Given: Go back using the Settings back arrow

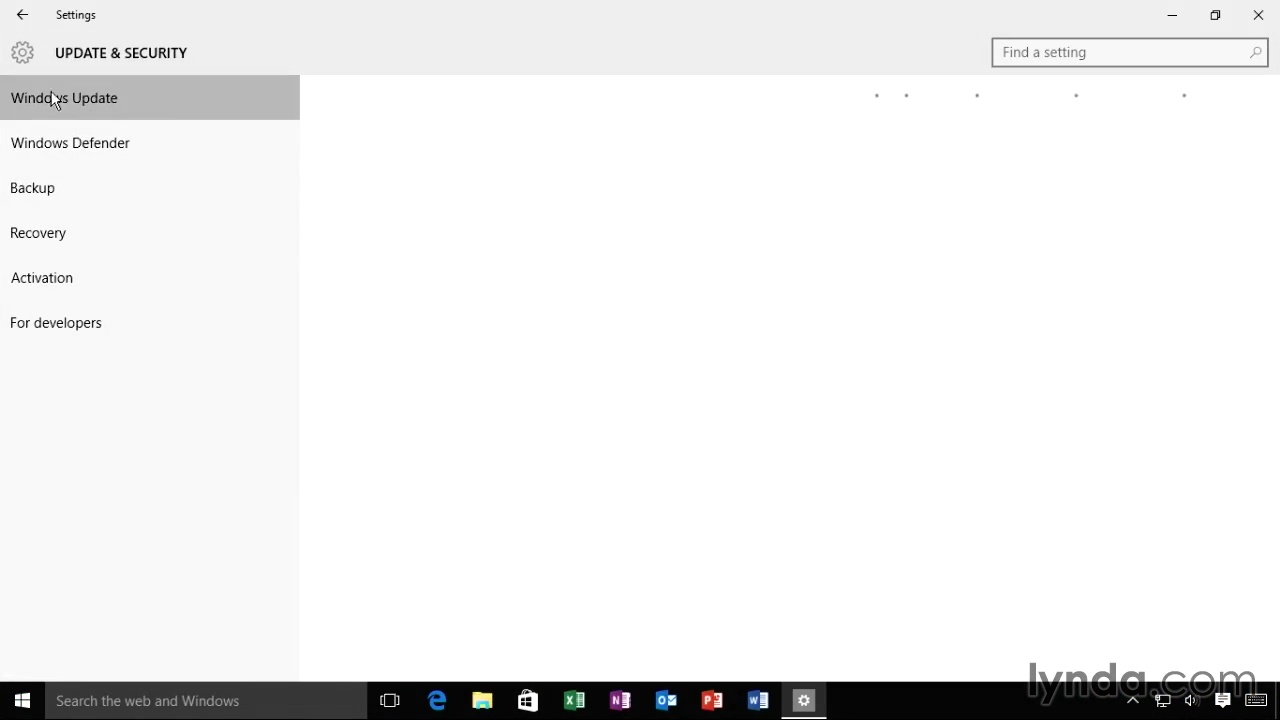Looking at the screenshot, I should click(x=22, y=15).
